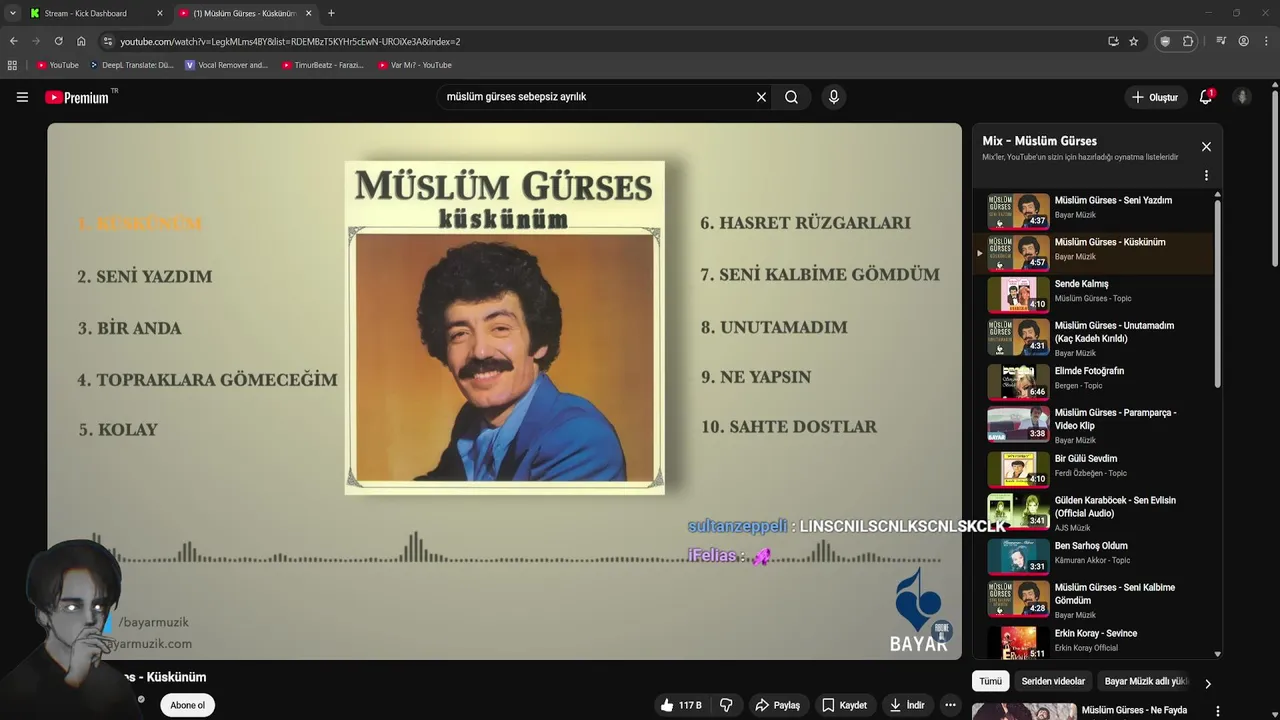This screenshot has height=720, width=1280.
Task: Bookmark this page with the star icon
Action: pyautogui.click(x=1133, y=41)
